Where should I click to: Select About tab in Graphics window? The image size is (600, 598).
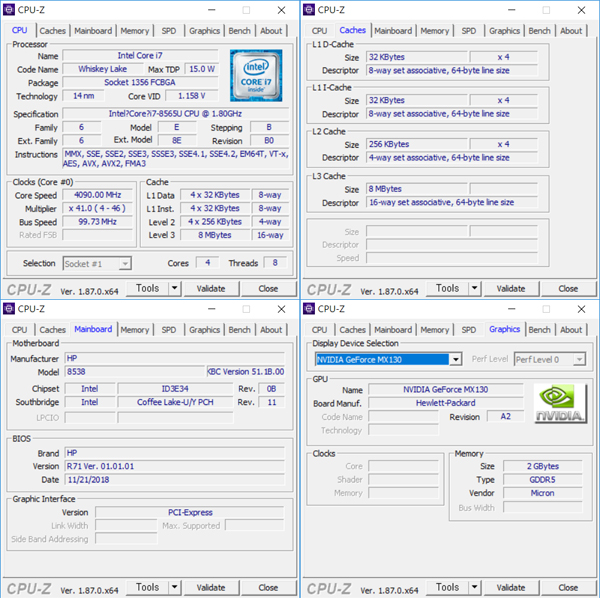(571, 330)
